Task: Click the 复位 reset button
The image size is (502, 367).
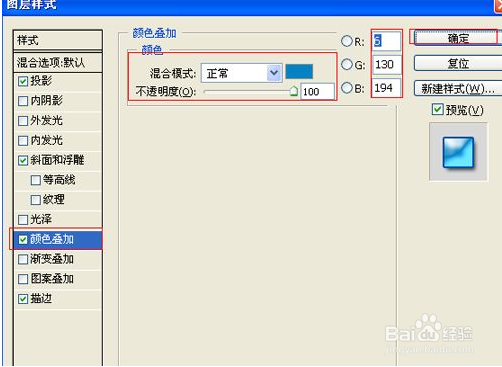Action: [x=458, y=63]
